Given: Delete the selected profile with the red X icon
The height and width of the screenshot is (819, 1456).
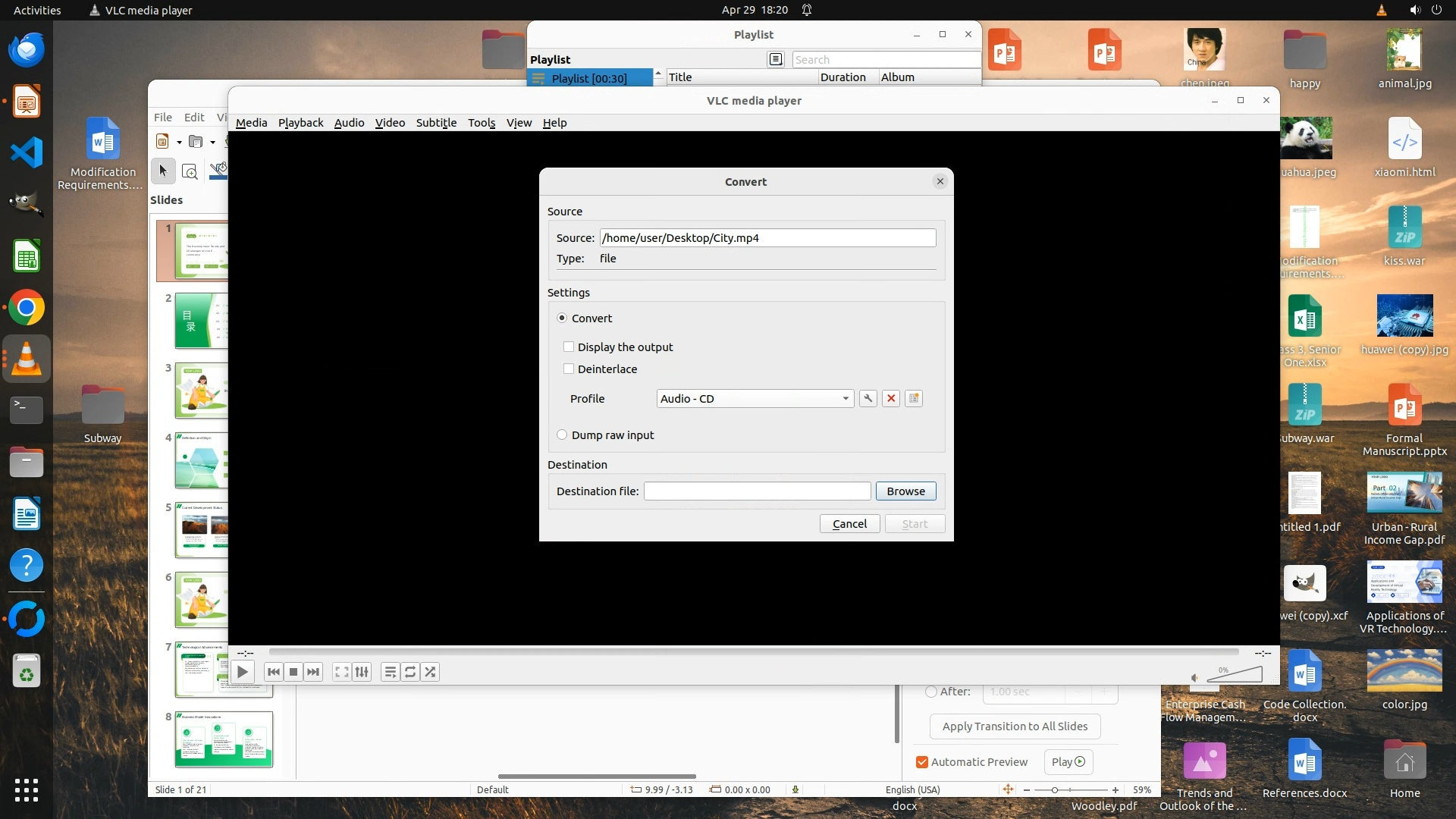Looking at the screenshot, I should 891,399.
